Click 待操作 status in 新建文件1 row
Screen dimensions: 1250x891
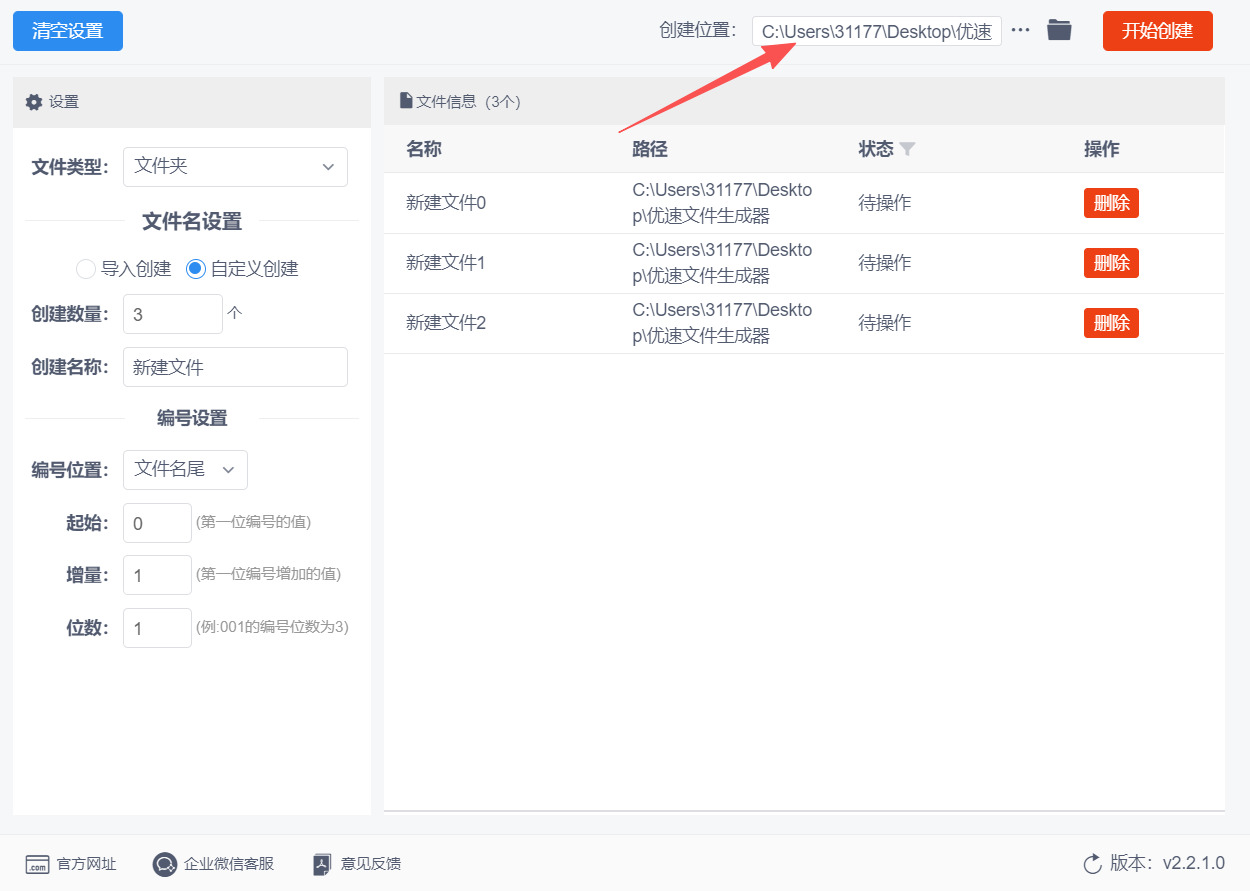[885, 263]
